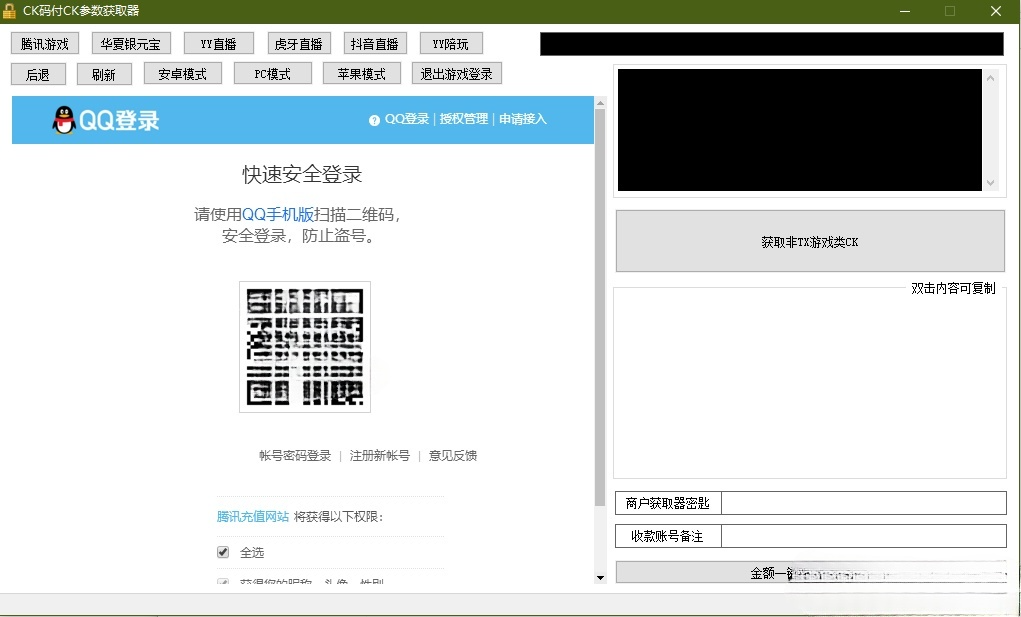Image resolution: width=1021 pixels, height=617 pixels.
Task: Click the QQ penguin logo icon
Action: (66, 118)
